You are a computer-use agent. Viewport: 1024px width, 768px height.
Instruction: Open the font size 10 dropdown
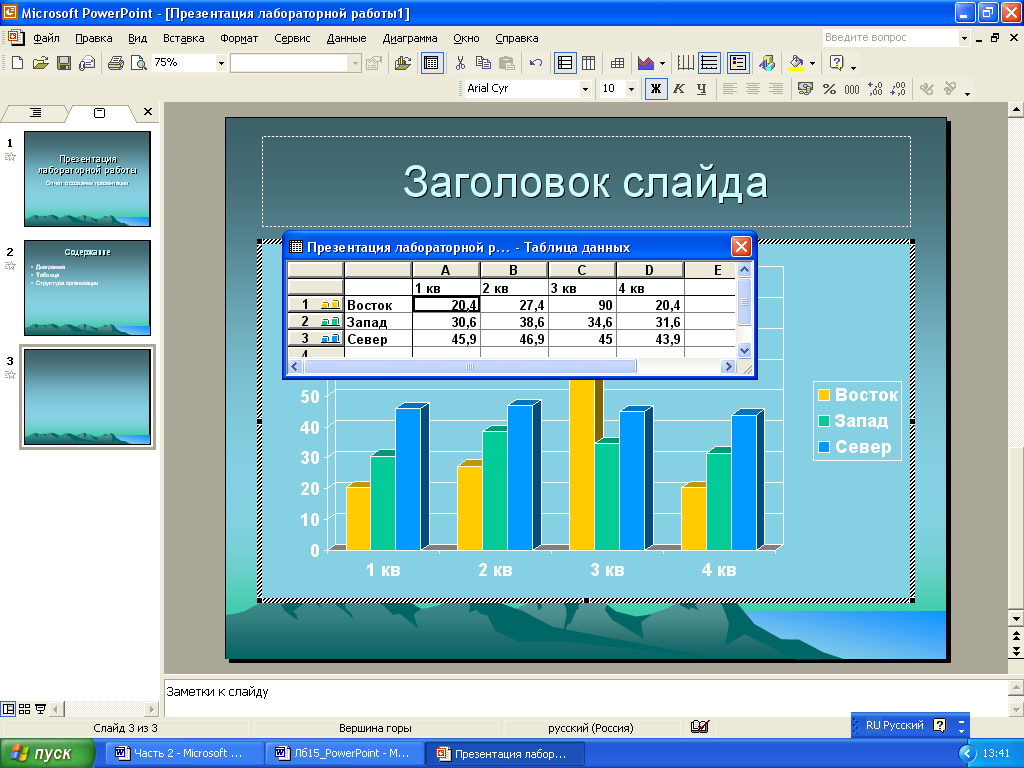[x=631, y=89]
